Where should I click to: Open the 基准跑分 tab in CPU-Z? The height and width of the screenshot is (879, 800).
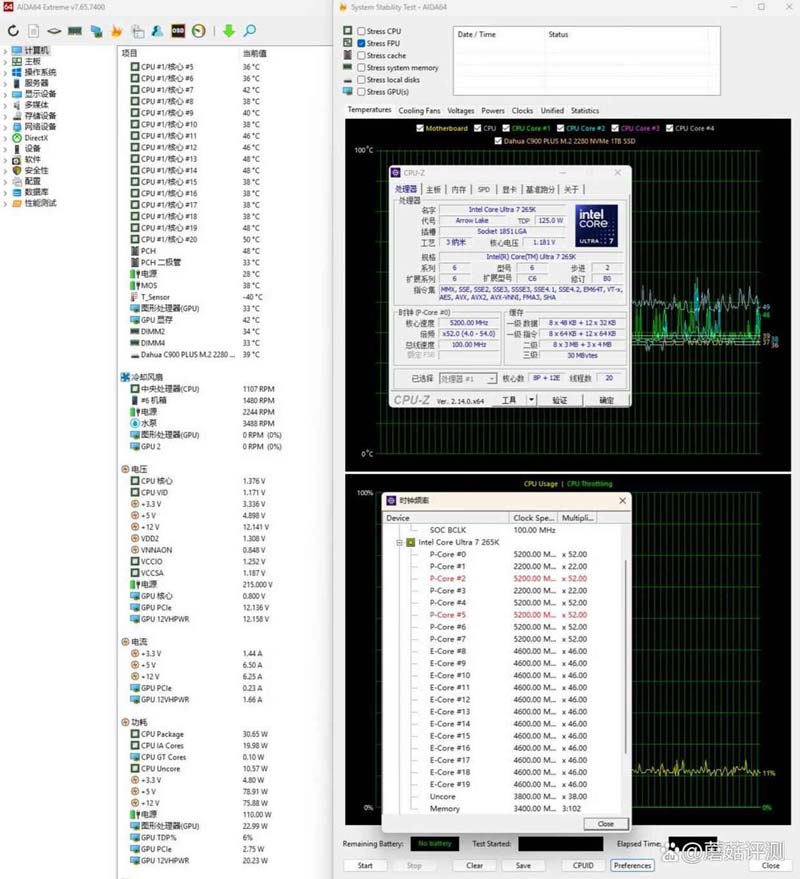click(x=540, y=189)
